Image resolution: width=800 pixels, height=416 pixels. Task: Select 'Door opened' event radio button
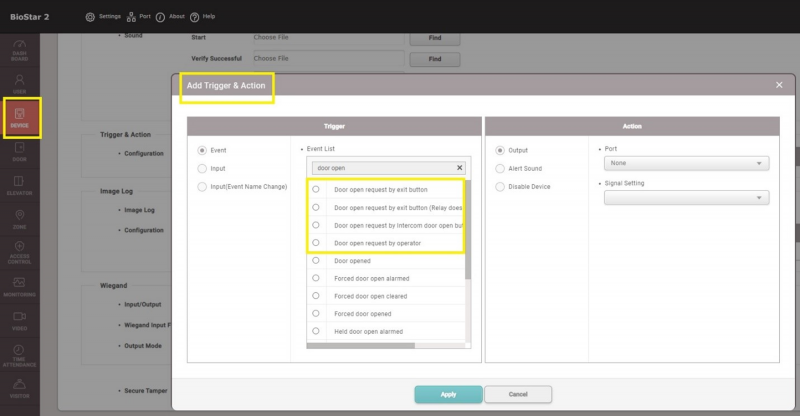(316, 260)
